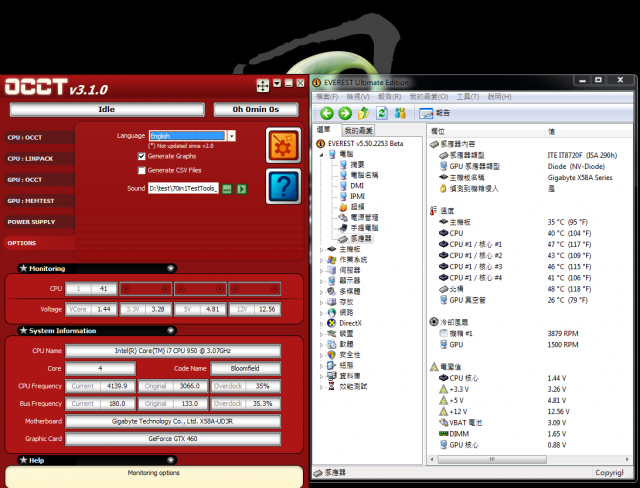Play the selected sound file
This screenshot has width=640, height=488.
pos(242,189)
